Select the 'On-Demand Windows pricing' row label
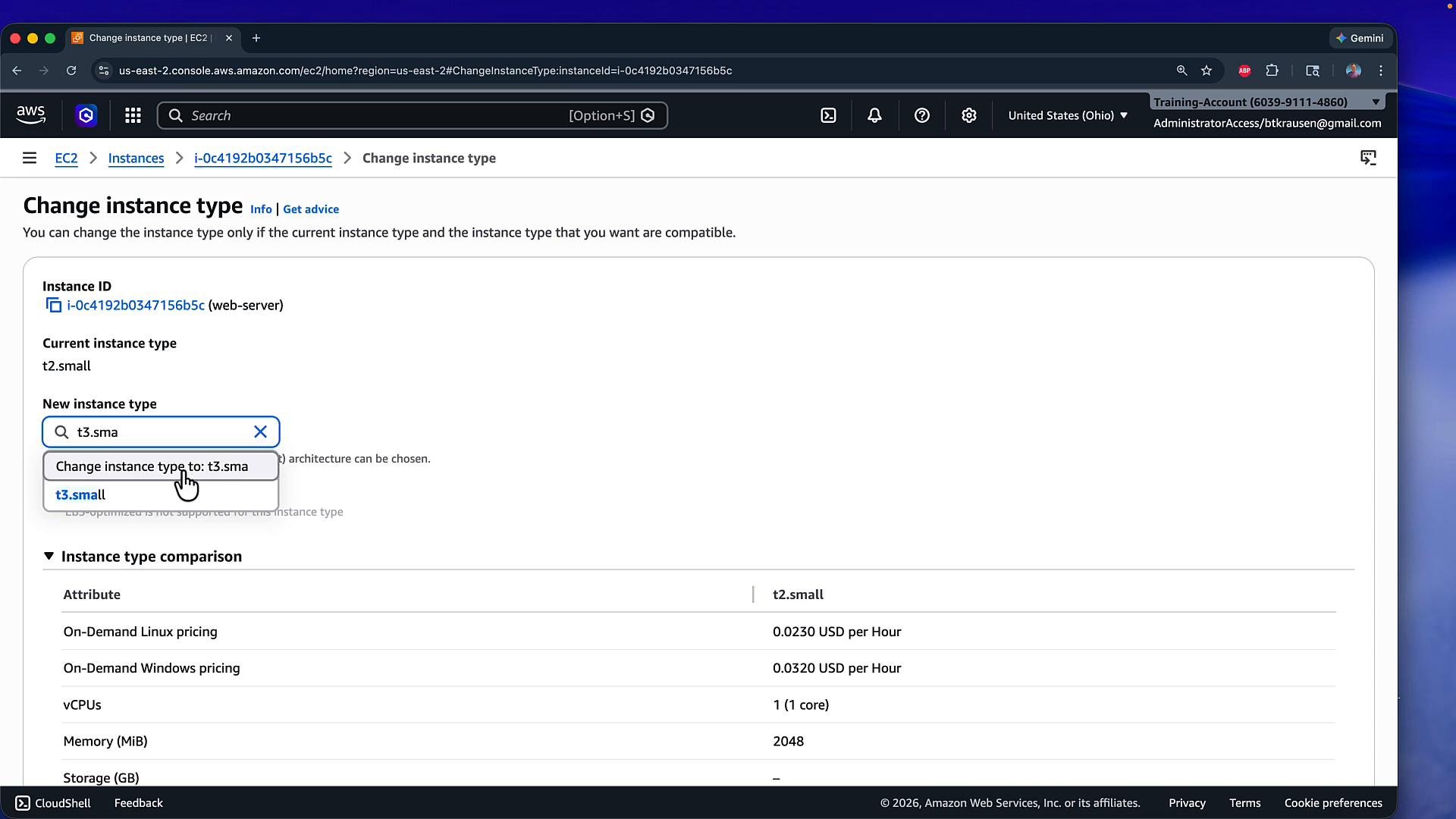The height and width of the screenshot is (819, 1456). 152,668
